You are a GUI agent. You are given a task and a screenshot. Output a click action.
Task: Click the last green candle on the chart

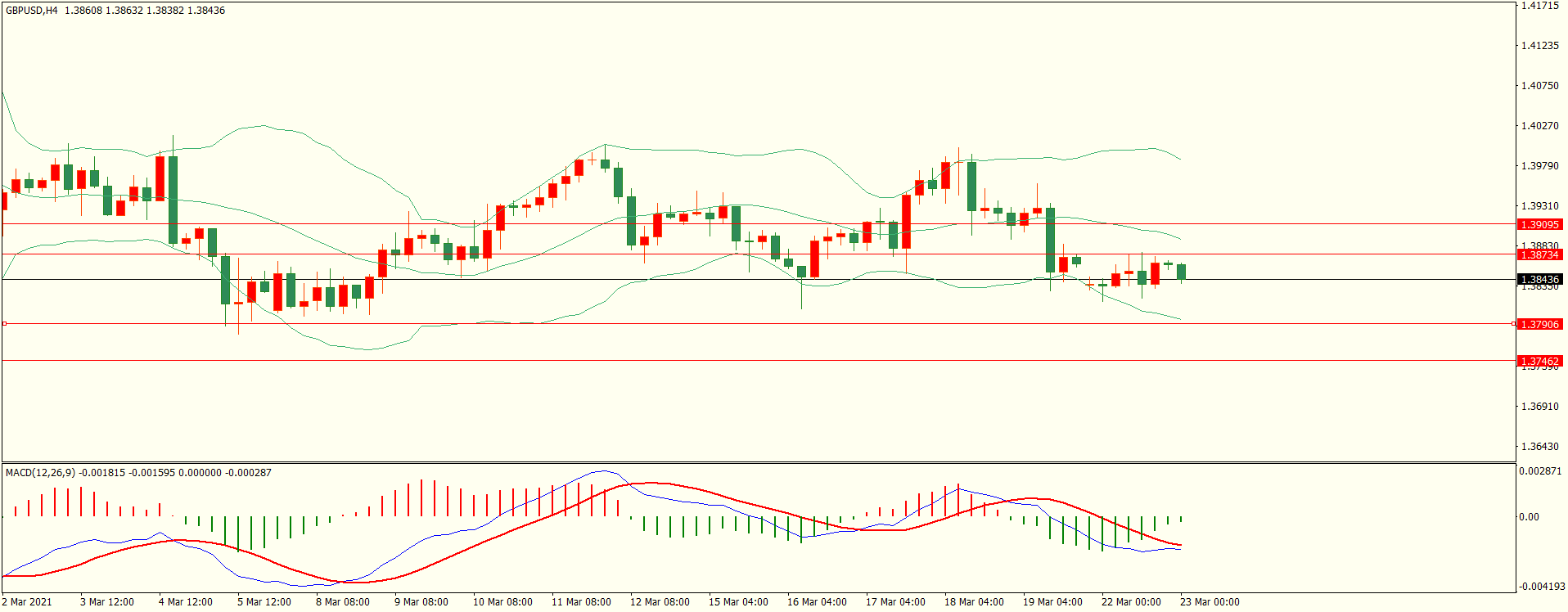tap(1181, 272)
